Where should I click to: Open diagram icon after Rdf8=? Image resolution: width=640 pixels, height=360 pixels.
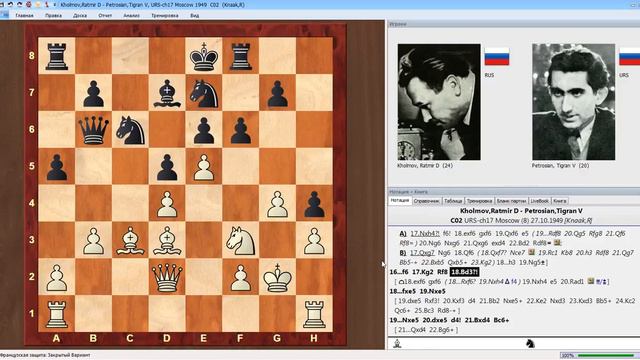coord(558,242)
